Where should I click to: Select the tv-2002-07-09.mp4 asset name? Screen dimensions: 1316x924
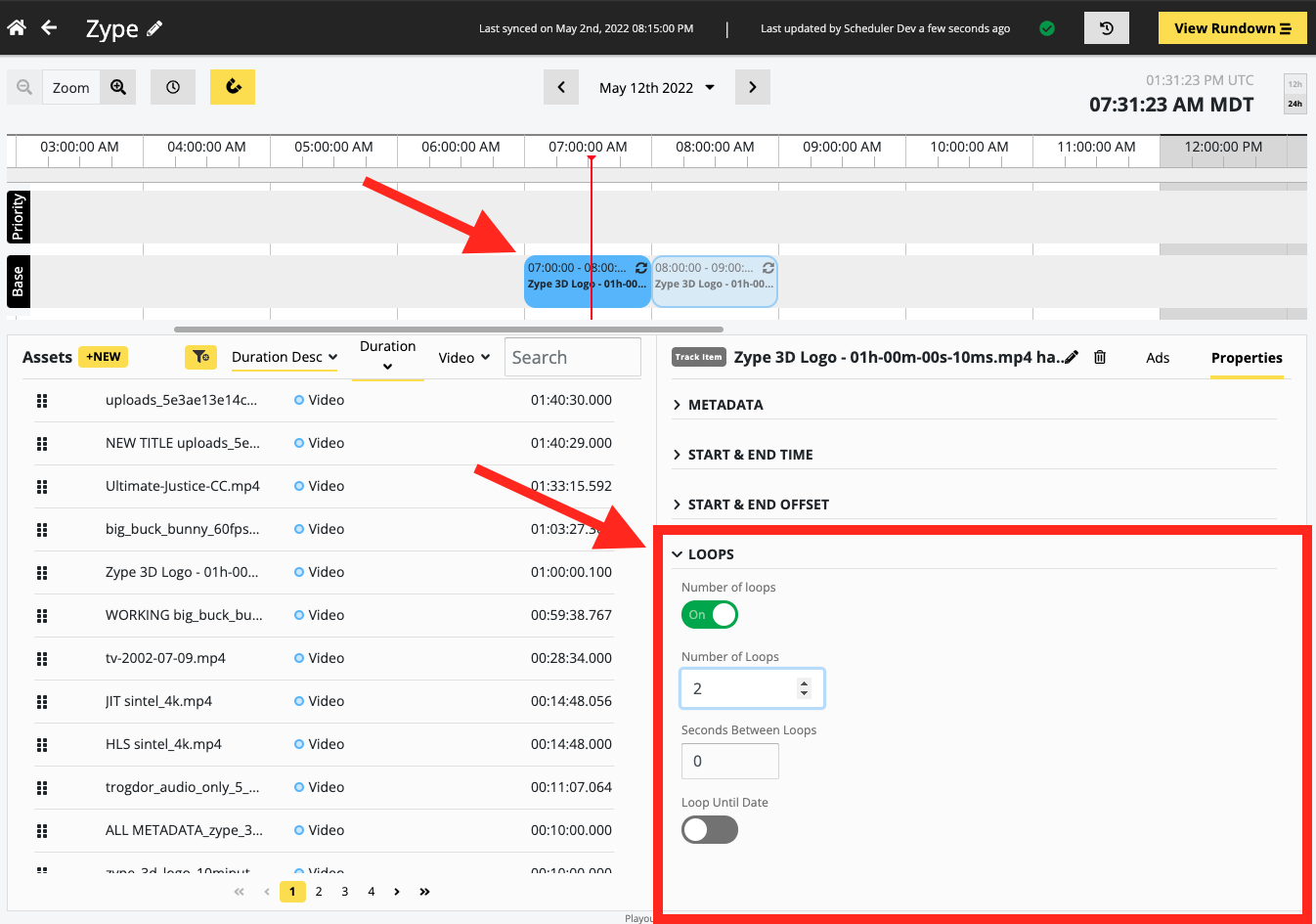pos(165,658)
